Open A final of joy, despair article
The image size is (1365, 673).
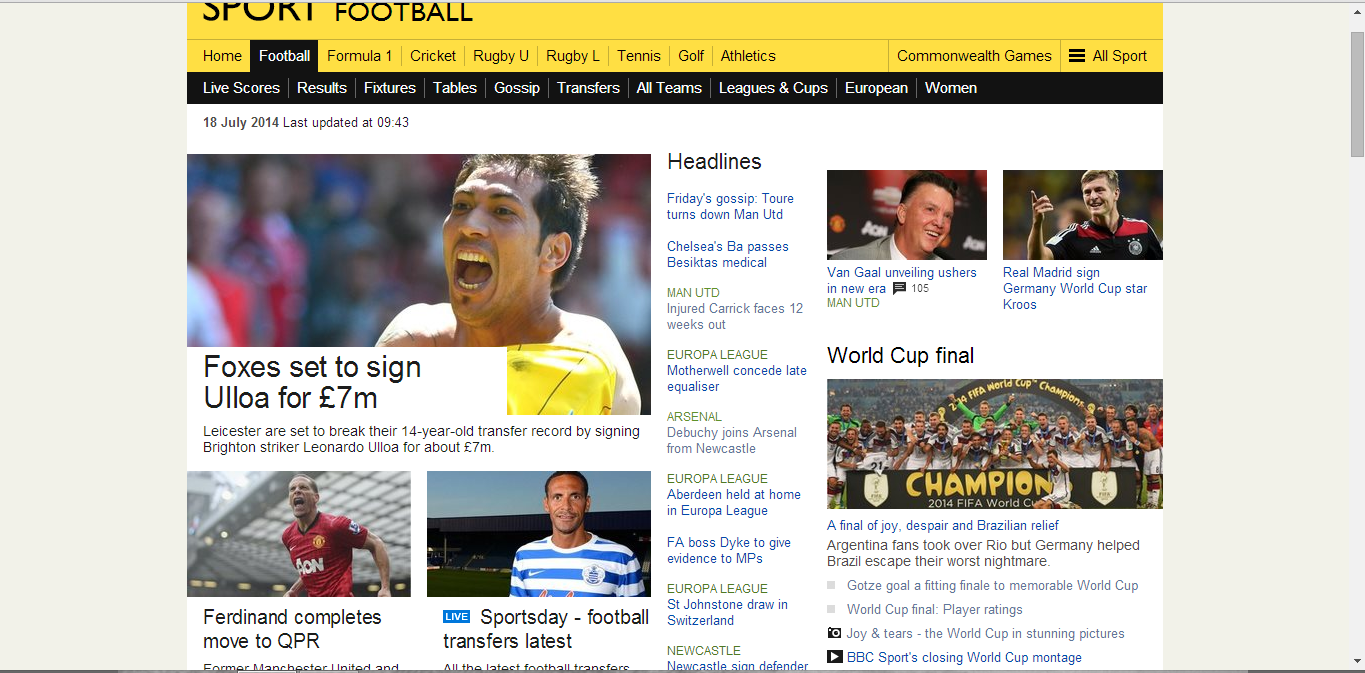[x=943, y=526]
